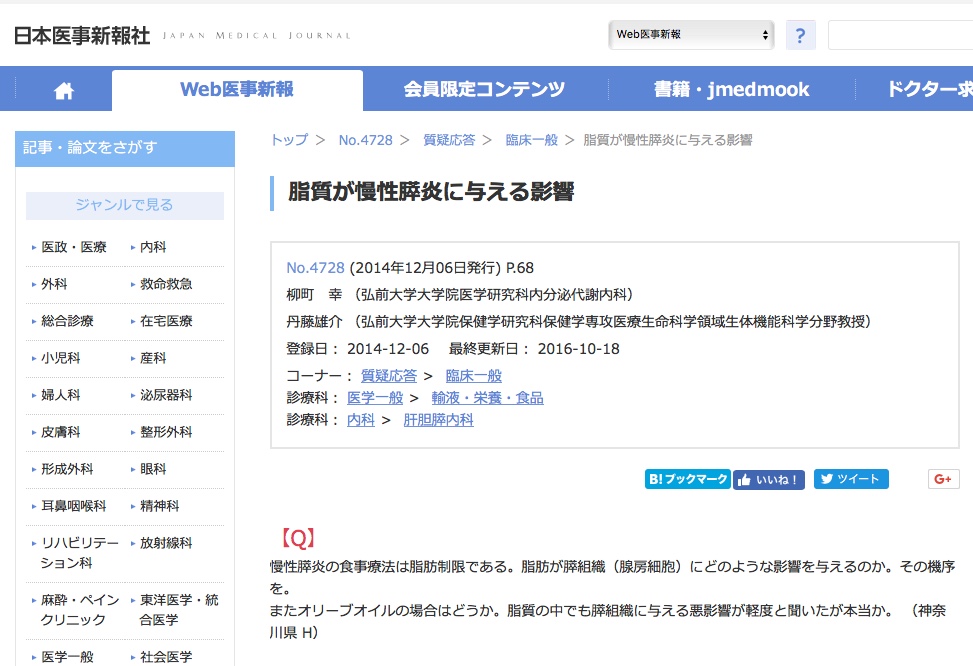Select the Web医事新報 tab

pos(237,90)
